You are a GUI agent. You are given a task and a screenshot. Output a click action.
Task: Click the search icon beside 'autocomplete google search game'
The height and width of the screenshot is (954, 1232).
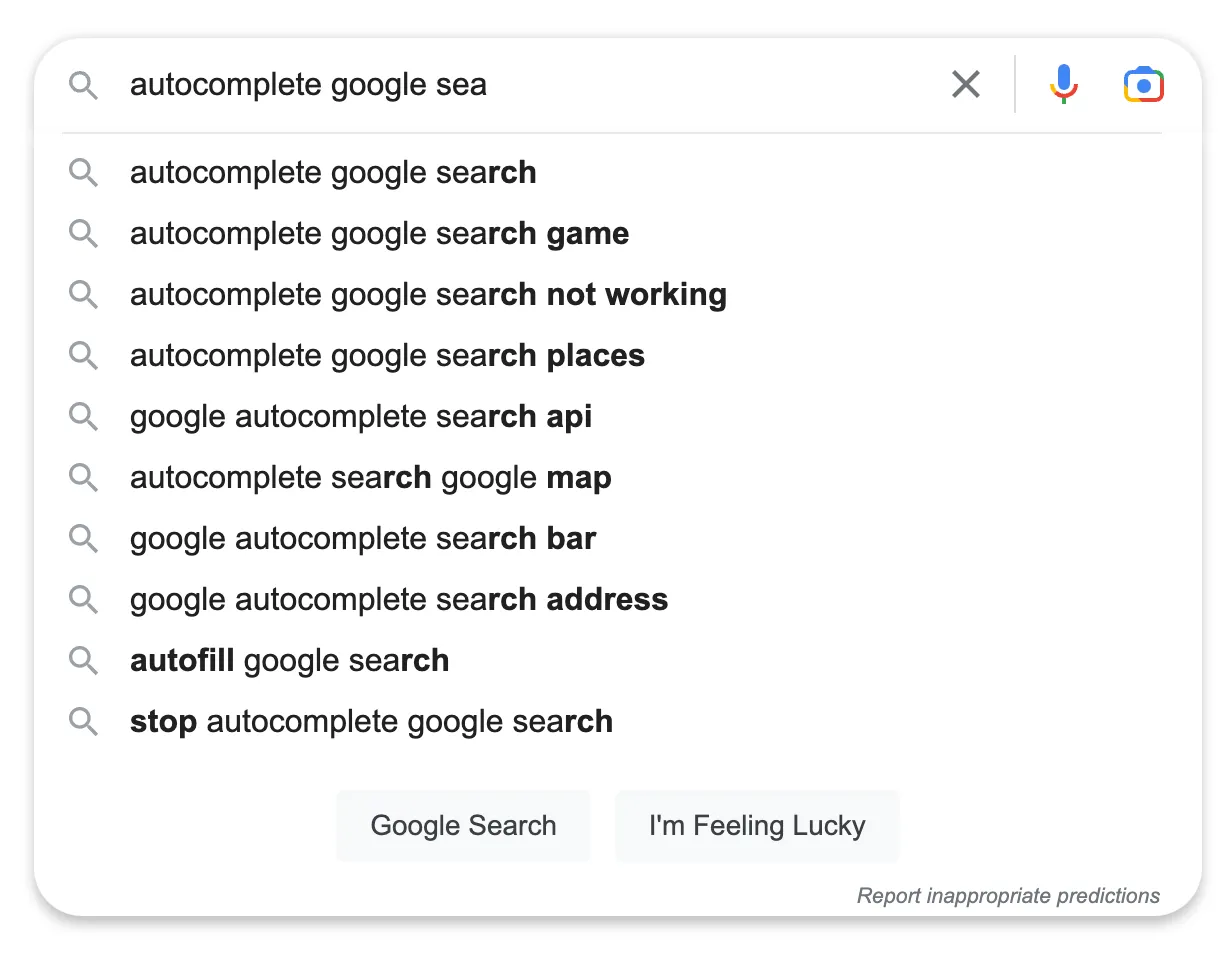[84, 233]
